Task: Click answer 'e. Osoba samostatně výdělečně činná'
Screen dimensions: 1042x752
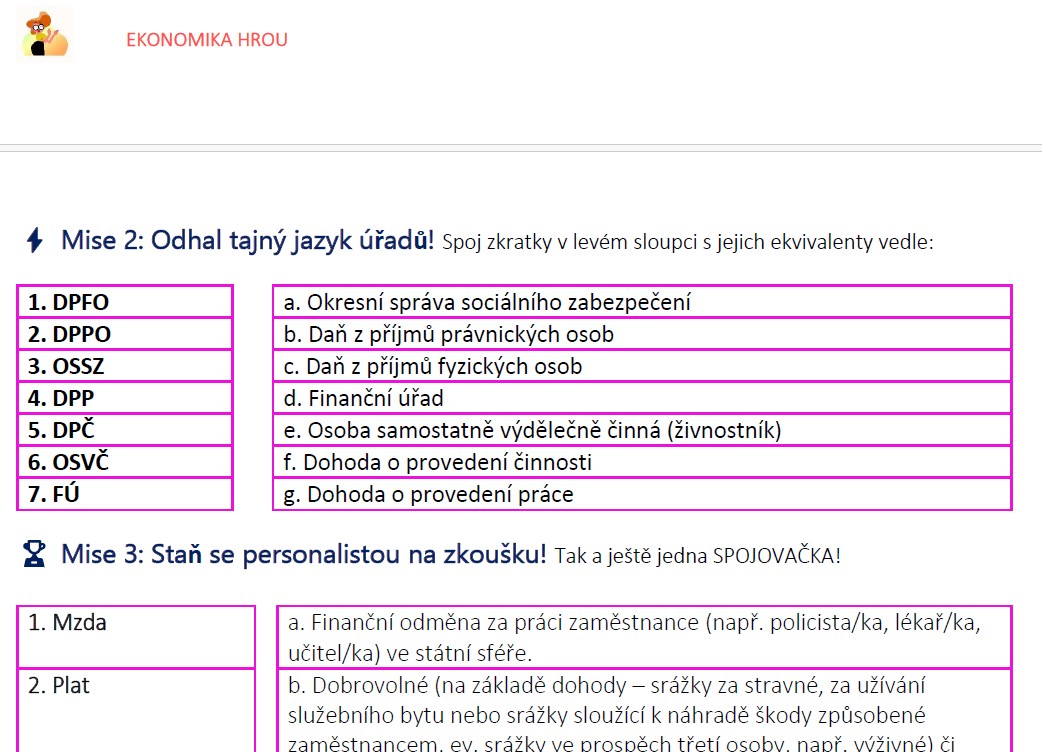Action: point(642,430)
